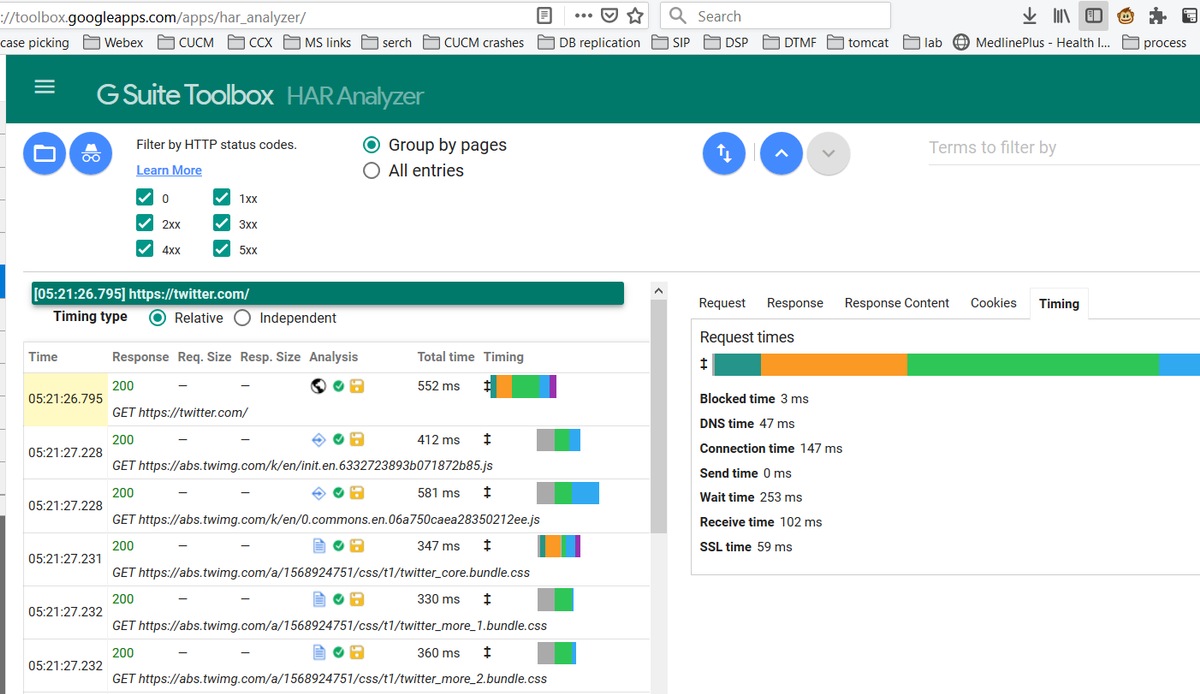Open the hamburger navigation menu
The width and height of the screenshot is (1200, 694).
(44, 87)
